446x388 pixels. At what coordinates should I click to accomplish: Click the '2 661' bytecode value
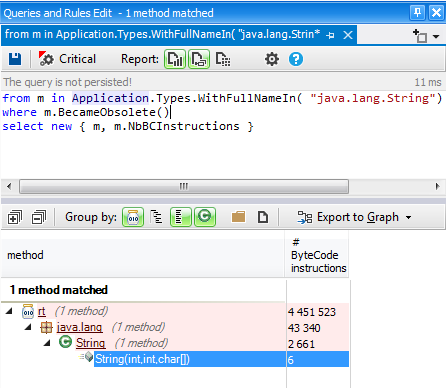click(301, 344)
